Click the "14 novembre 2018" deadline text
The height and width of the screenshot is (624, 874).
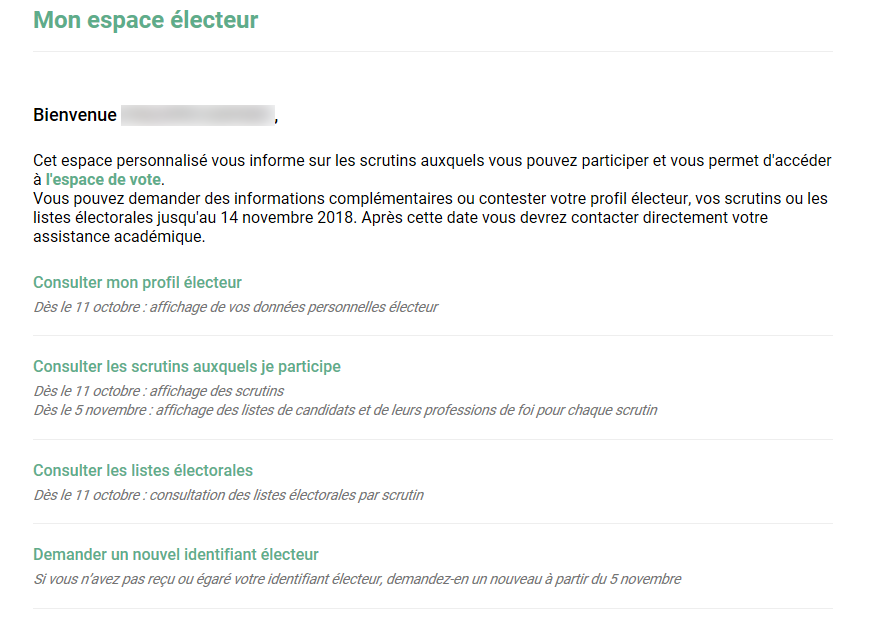[x=287, y=217]
